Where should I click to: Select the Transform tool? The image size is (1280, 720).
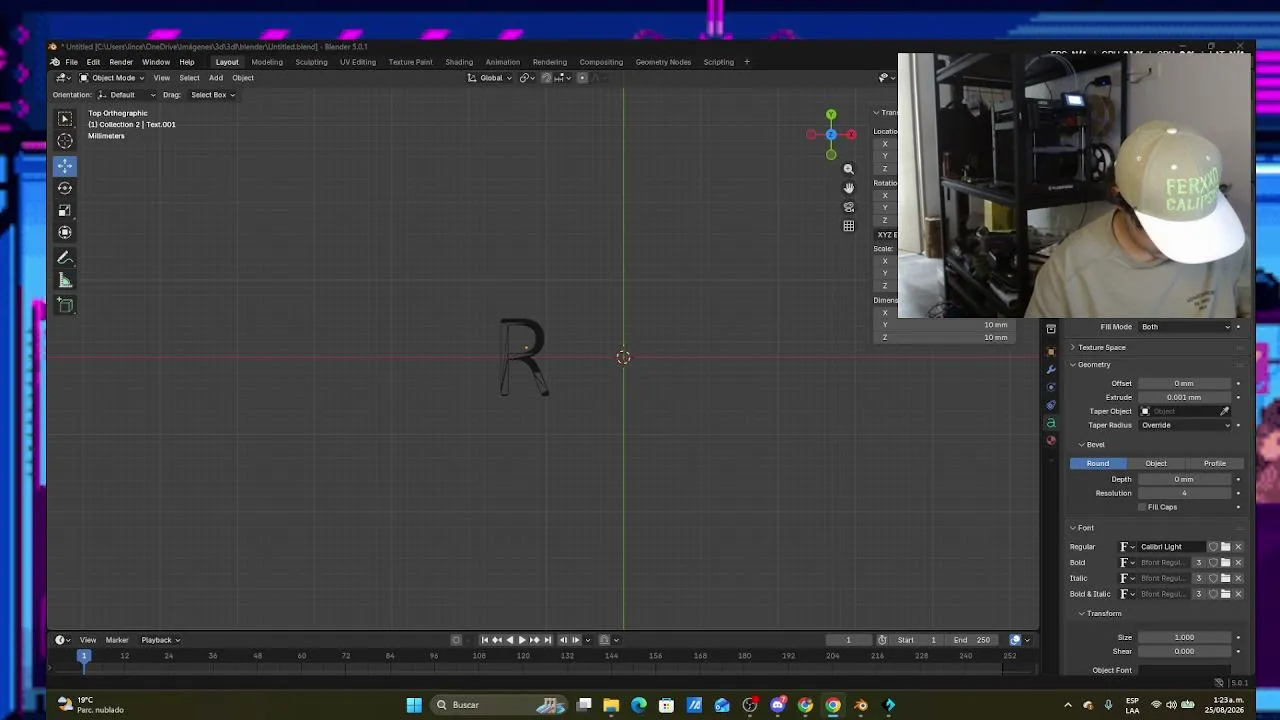click(x=65, y=232)
